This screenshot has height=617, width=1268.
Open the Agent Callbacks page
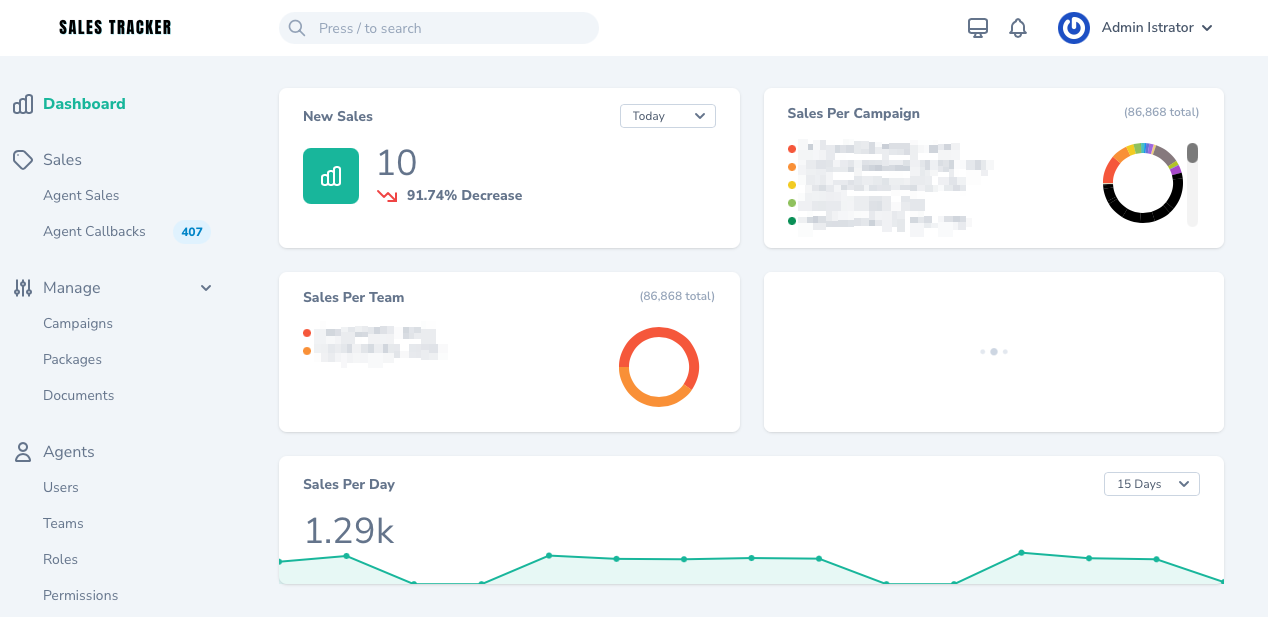94,231
